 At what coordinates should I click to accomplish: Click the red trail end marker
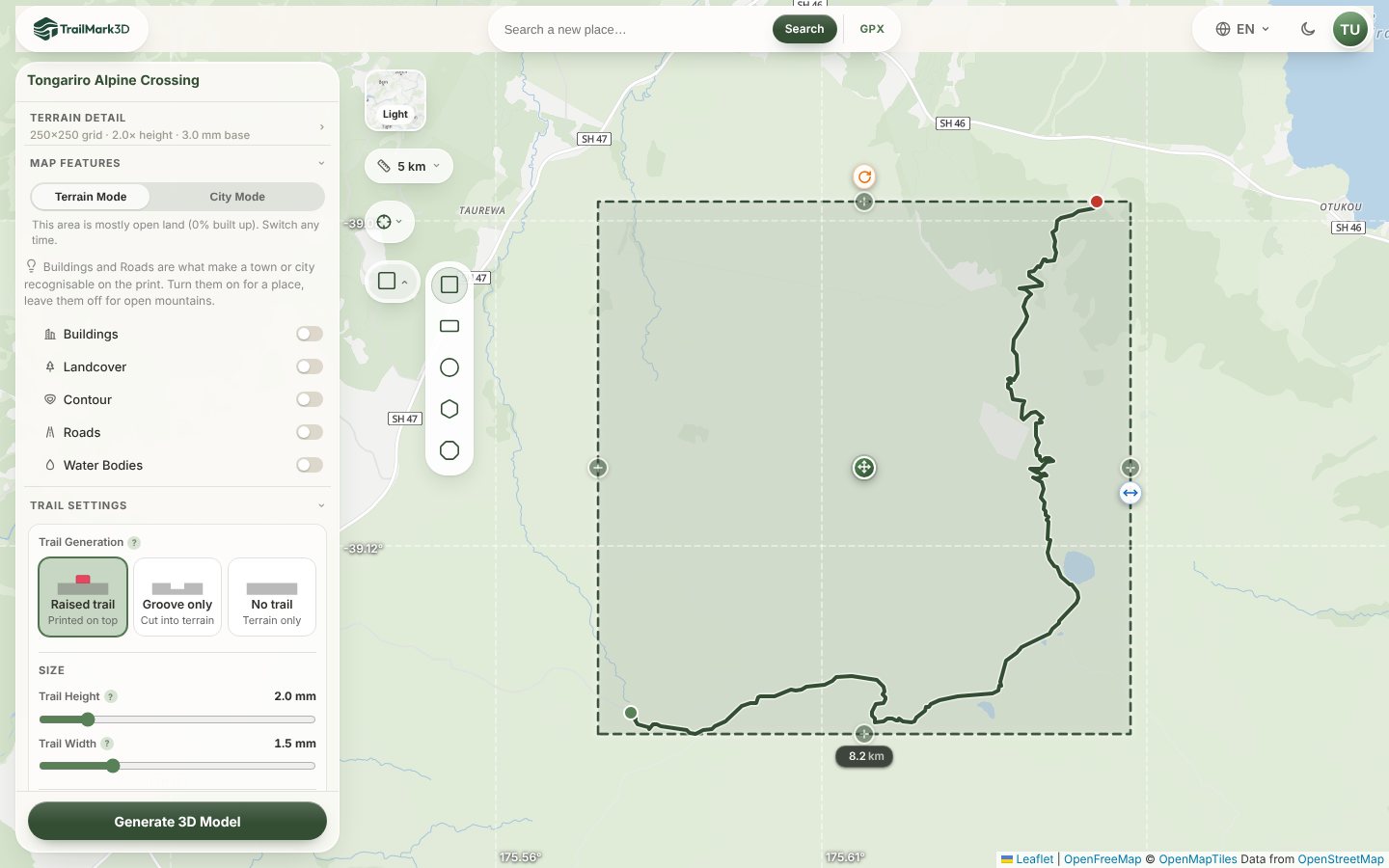pos(1097,202)
